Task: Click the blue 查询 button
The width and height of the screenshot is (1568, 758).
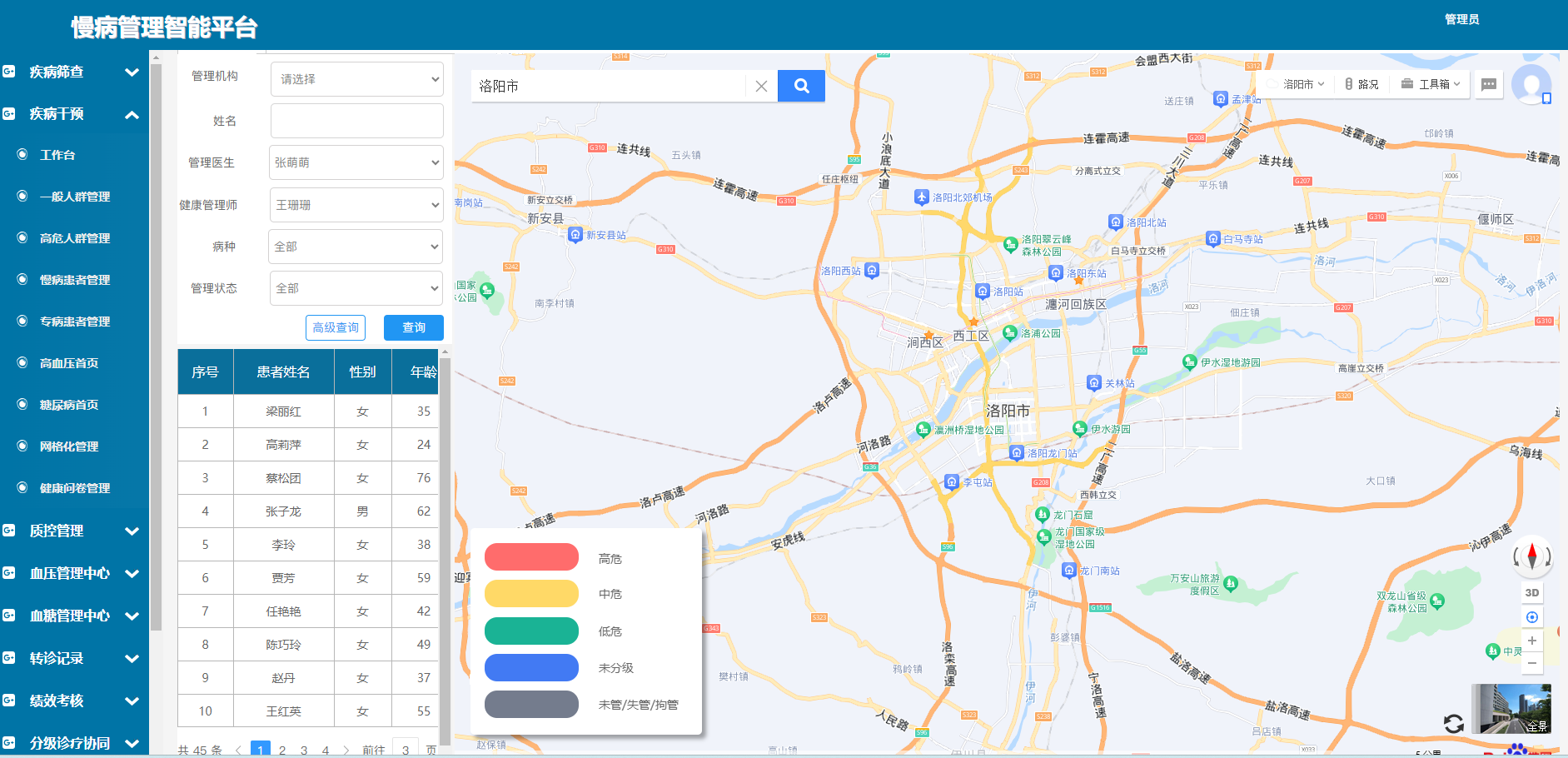Action: coord(414,327)
